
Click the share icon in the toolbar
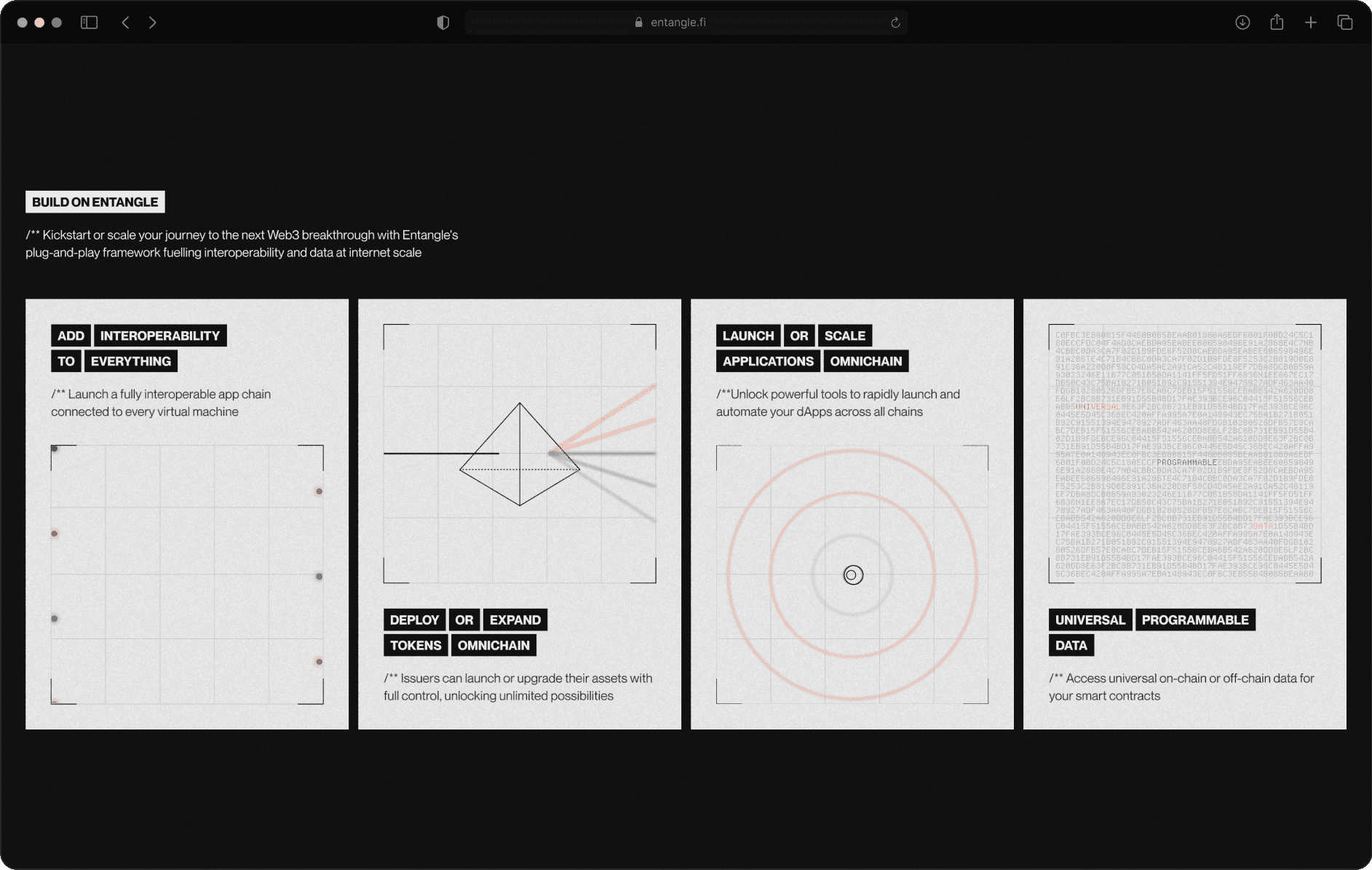[1277, 23]
